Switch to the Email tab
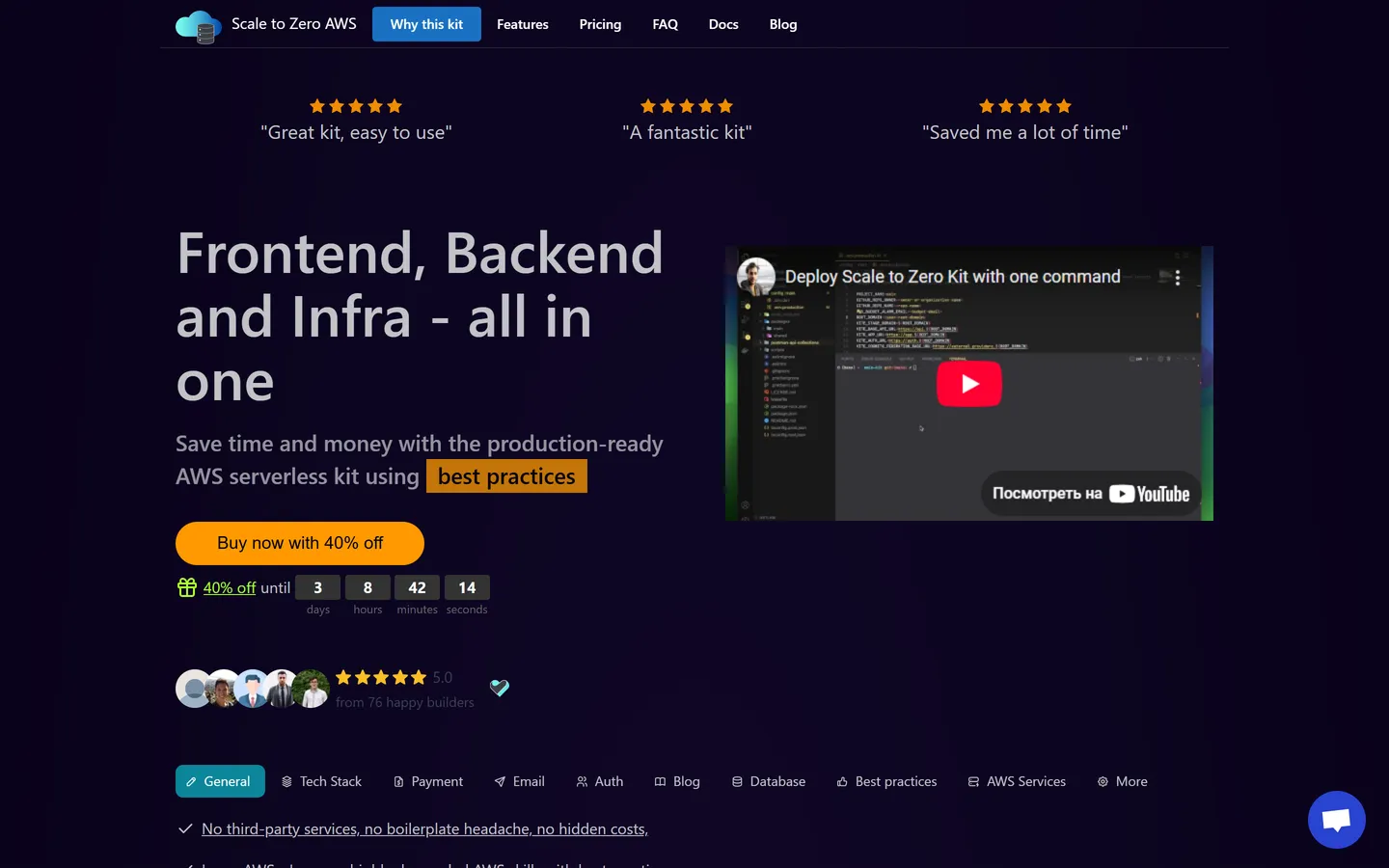Image resolution: width=1389 pixels, height=868 pixels. point(519,781)
